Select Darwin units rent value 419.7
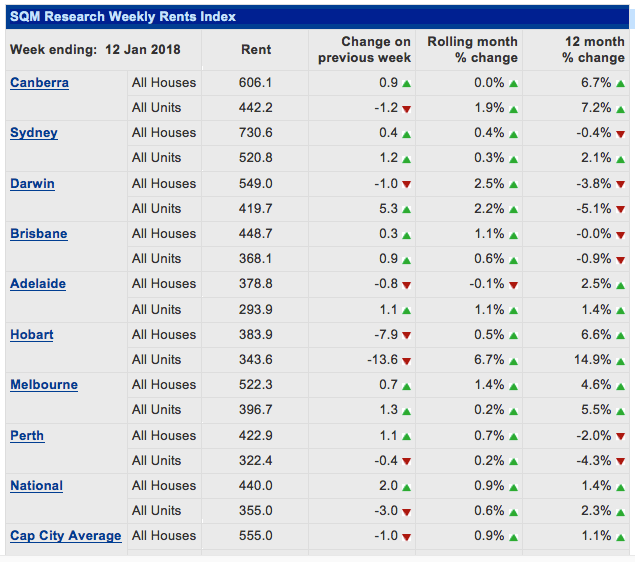 tap(256, 209)
